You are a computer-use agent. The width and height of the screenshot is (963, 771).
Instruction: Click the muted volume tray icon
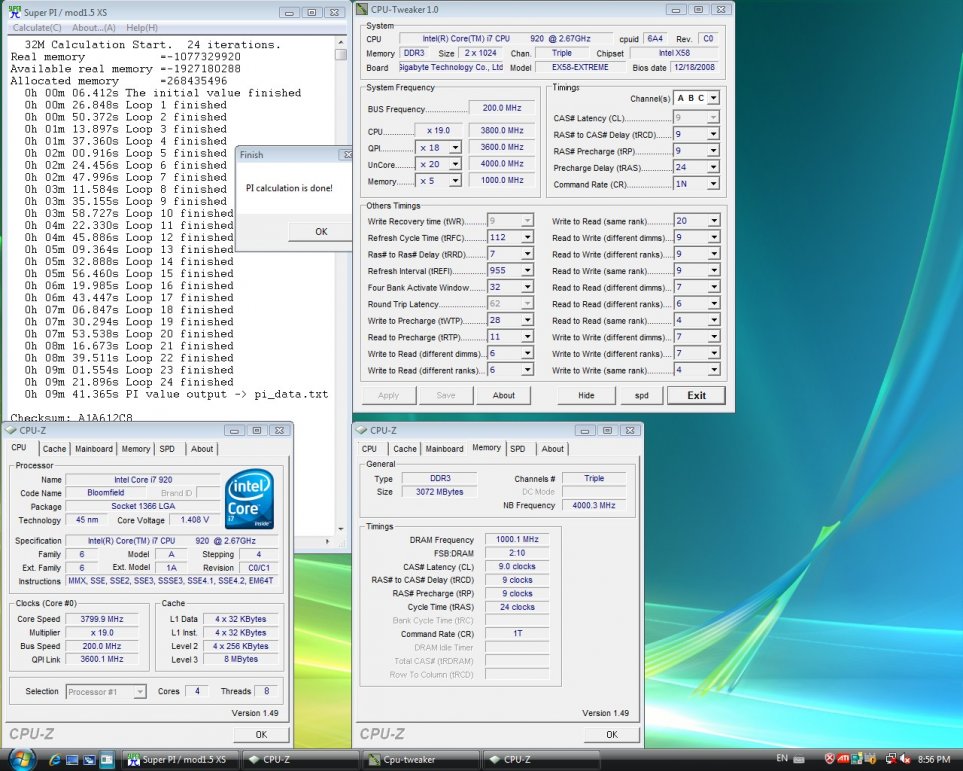point(904,760)
